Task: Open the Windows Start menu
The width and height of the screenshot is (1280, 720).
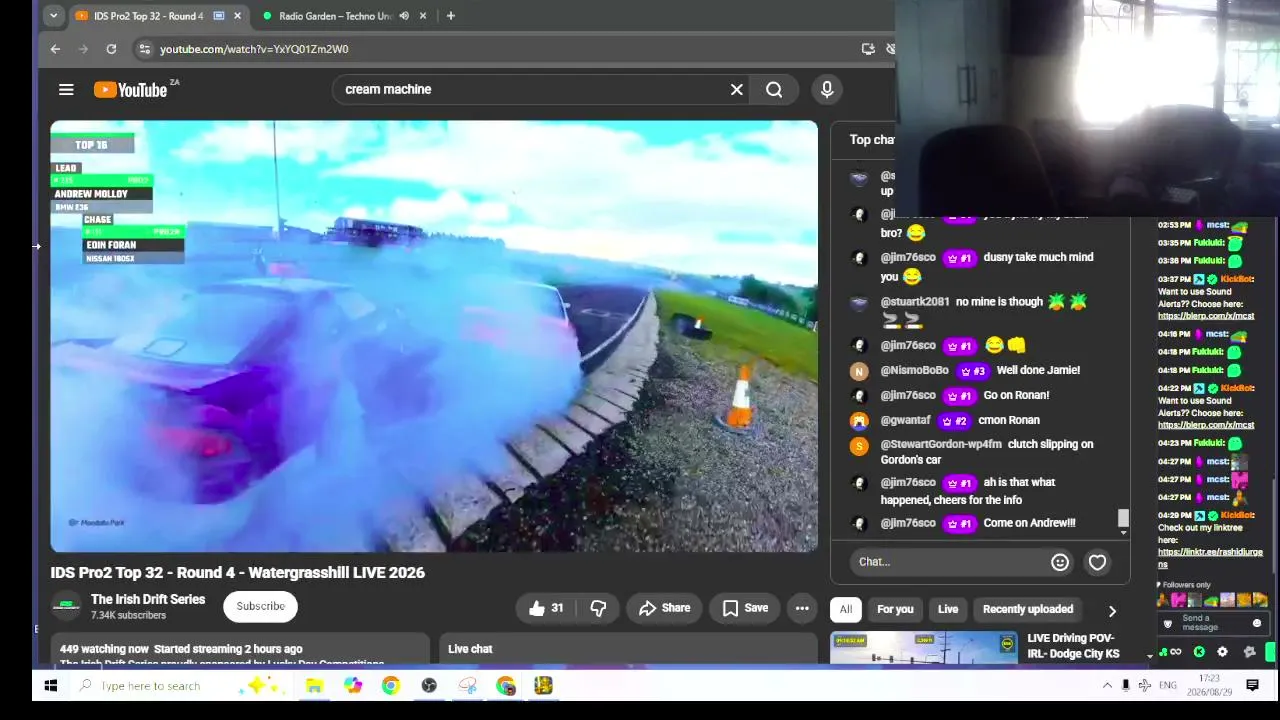Action: (x=51, y=686)
